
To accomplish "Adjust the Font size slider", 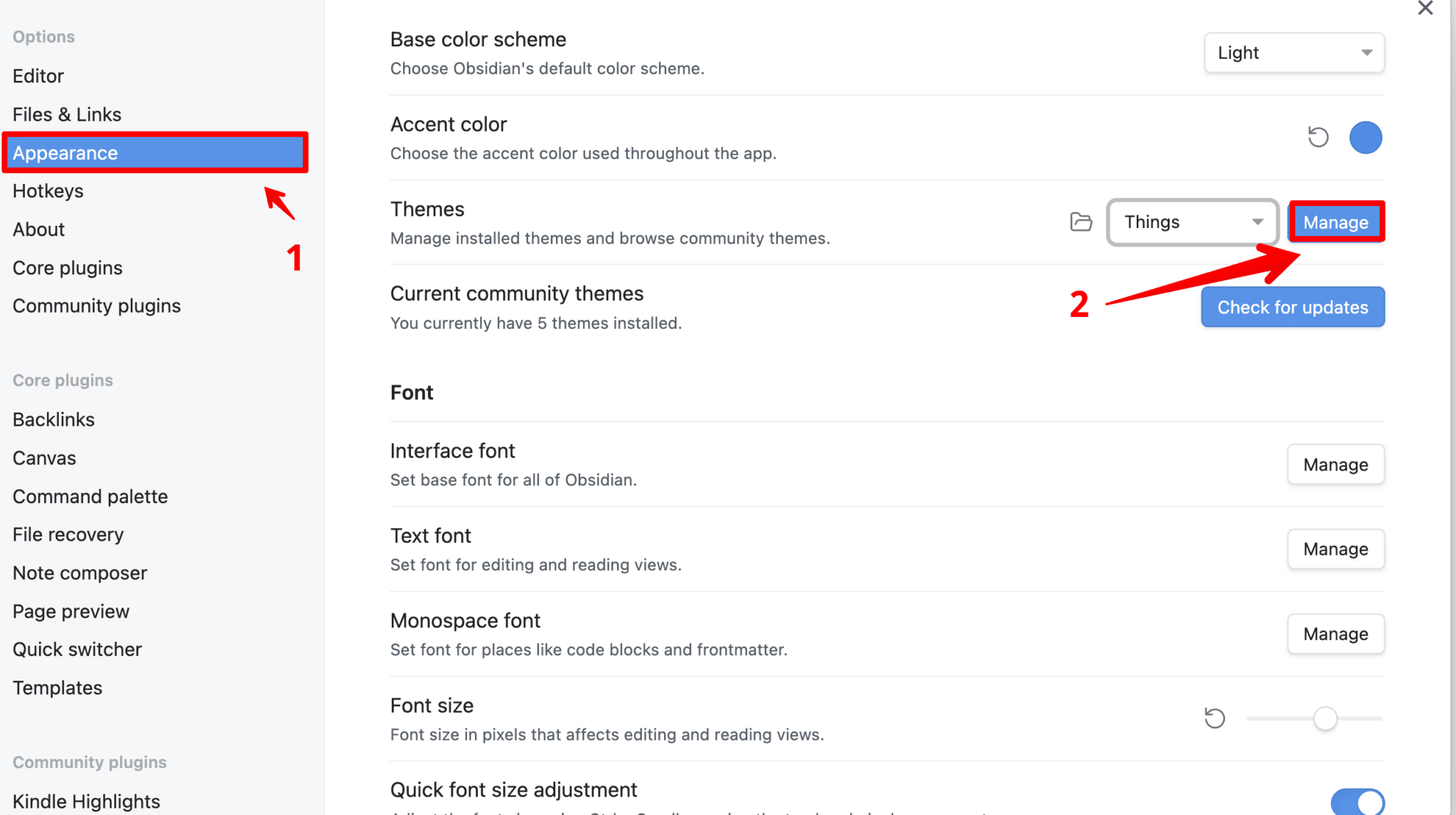I will [1324, 718].
